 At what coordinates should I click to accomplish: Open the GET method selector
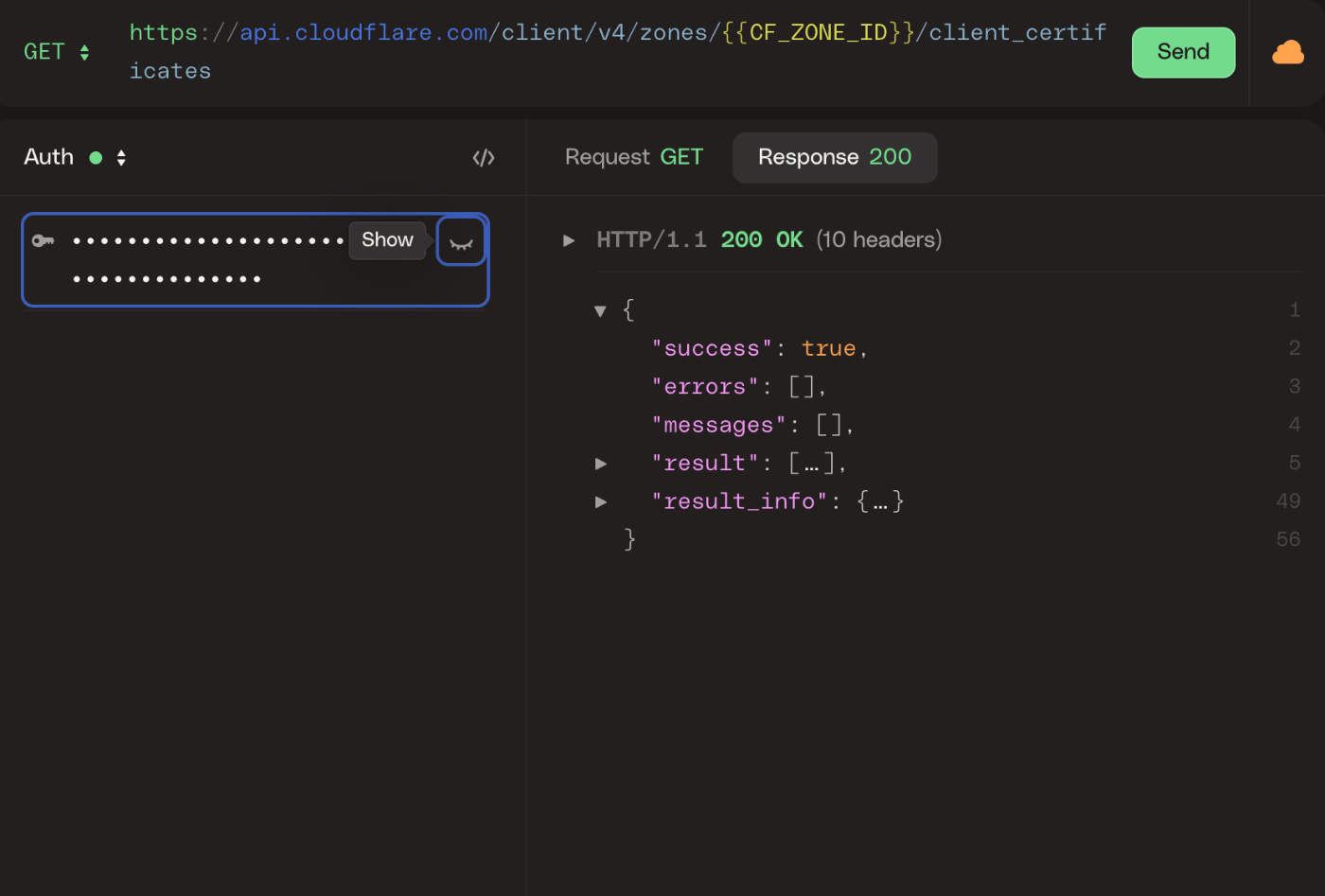(x=57, y=52)
